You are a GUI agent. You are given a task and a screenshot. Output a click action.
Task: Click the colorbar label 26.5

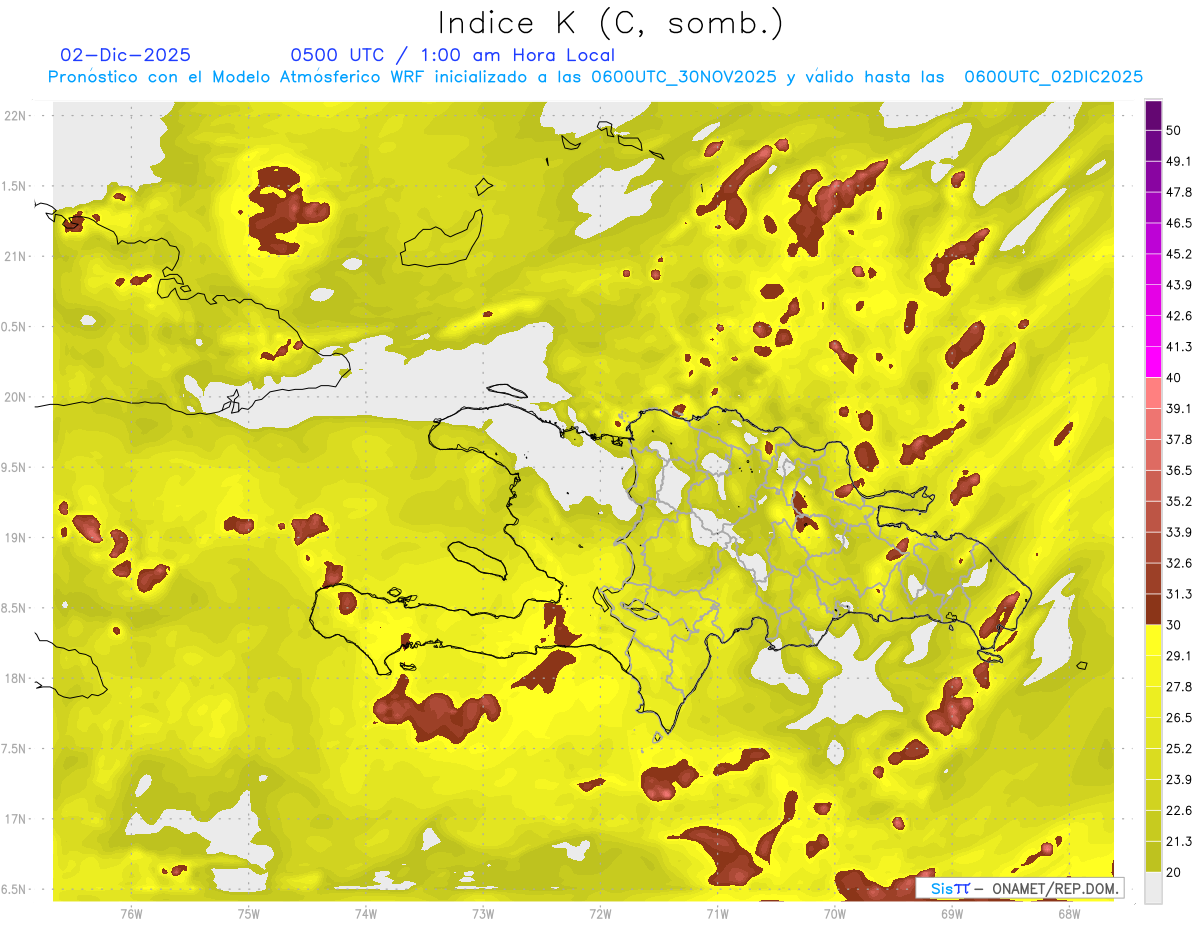[x=1179, y=718]
